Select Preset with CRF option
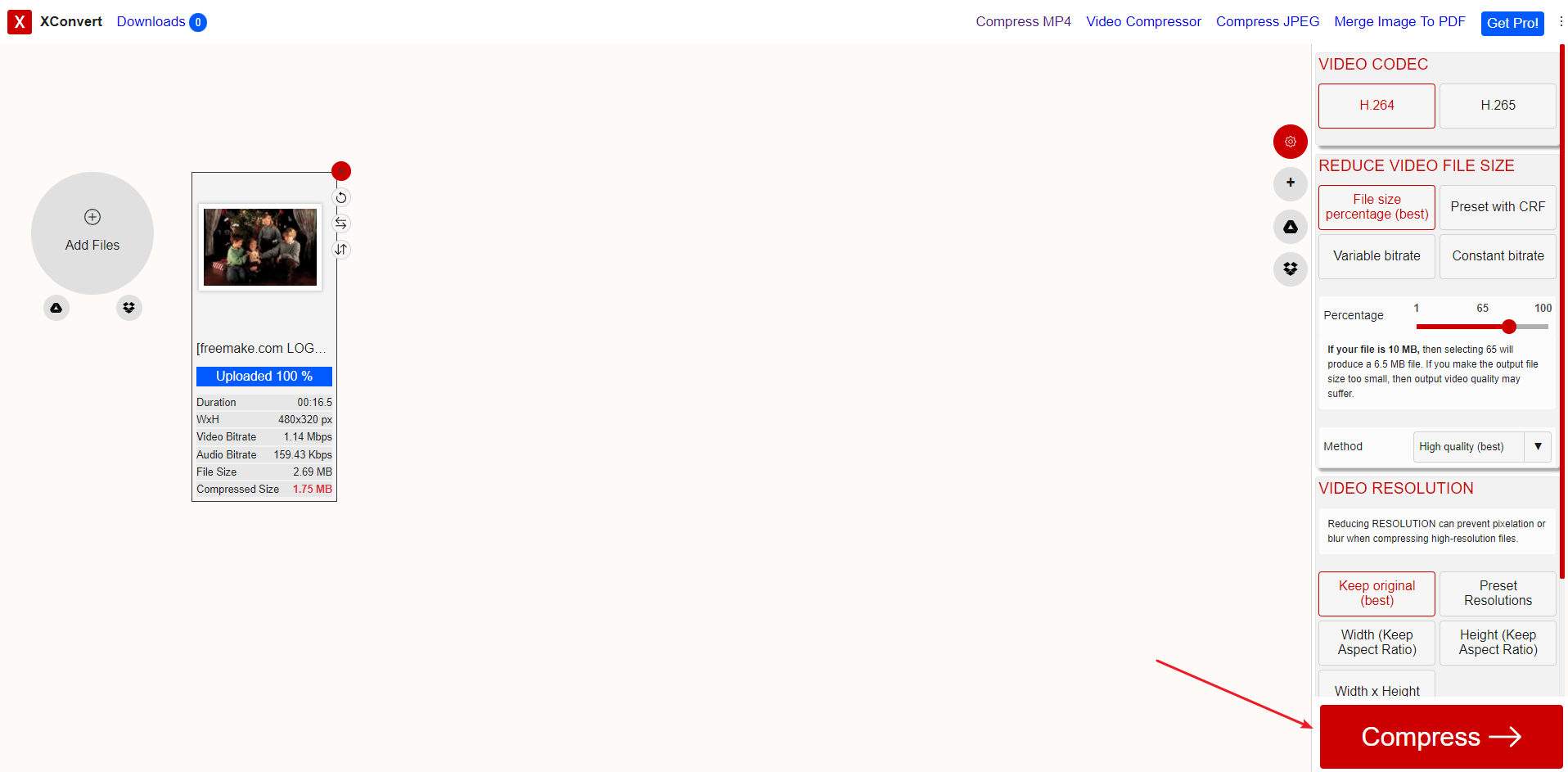The height and width of the screenshot is (772, 1568). (x=1498, y=207)
